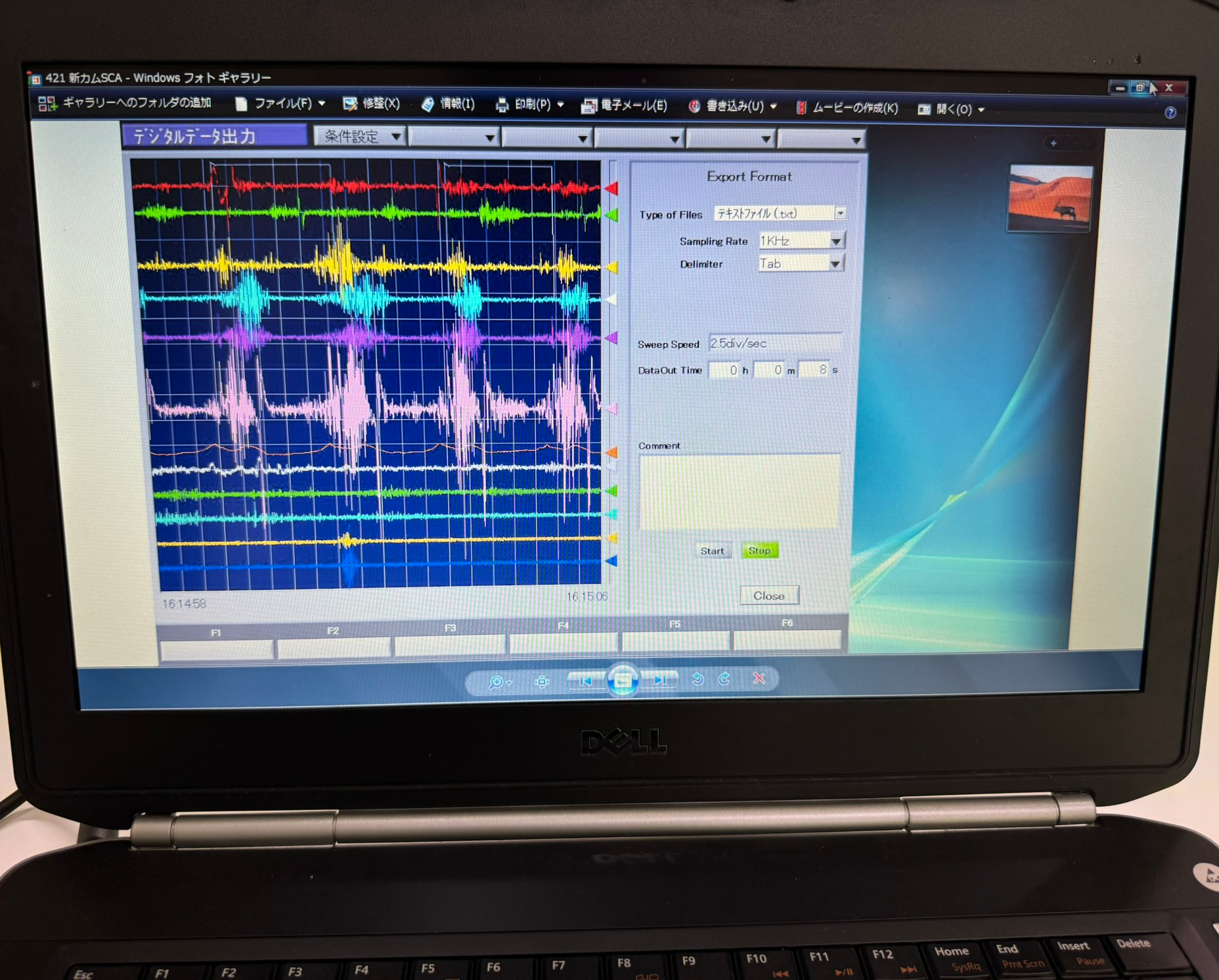
Task: Click the fit-to-window icon
Action: (x=542, y=682)
